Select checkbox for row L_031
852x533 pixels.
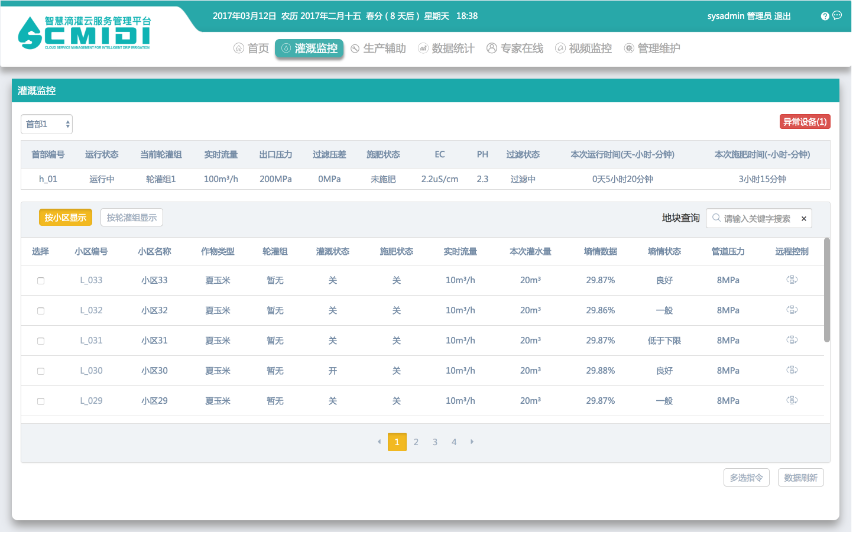(41, 341)
